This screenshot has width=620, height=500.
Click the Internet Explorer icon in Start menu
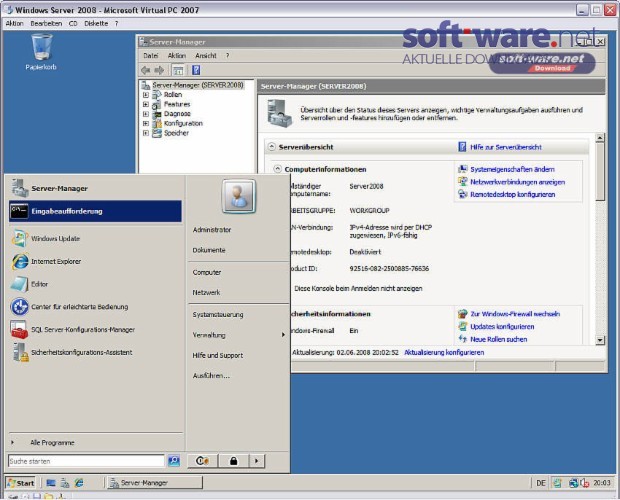[19, 261]
